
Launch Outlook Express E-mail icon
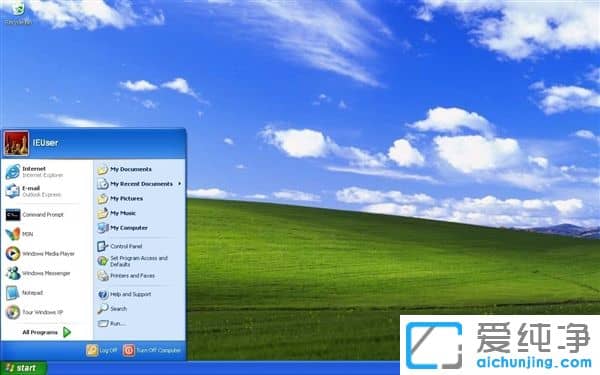[x=13, y=191]
